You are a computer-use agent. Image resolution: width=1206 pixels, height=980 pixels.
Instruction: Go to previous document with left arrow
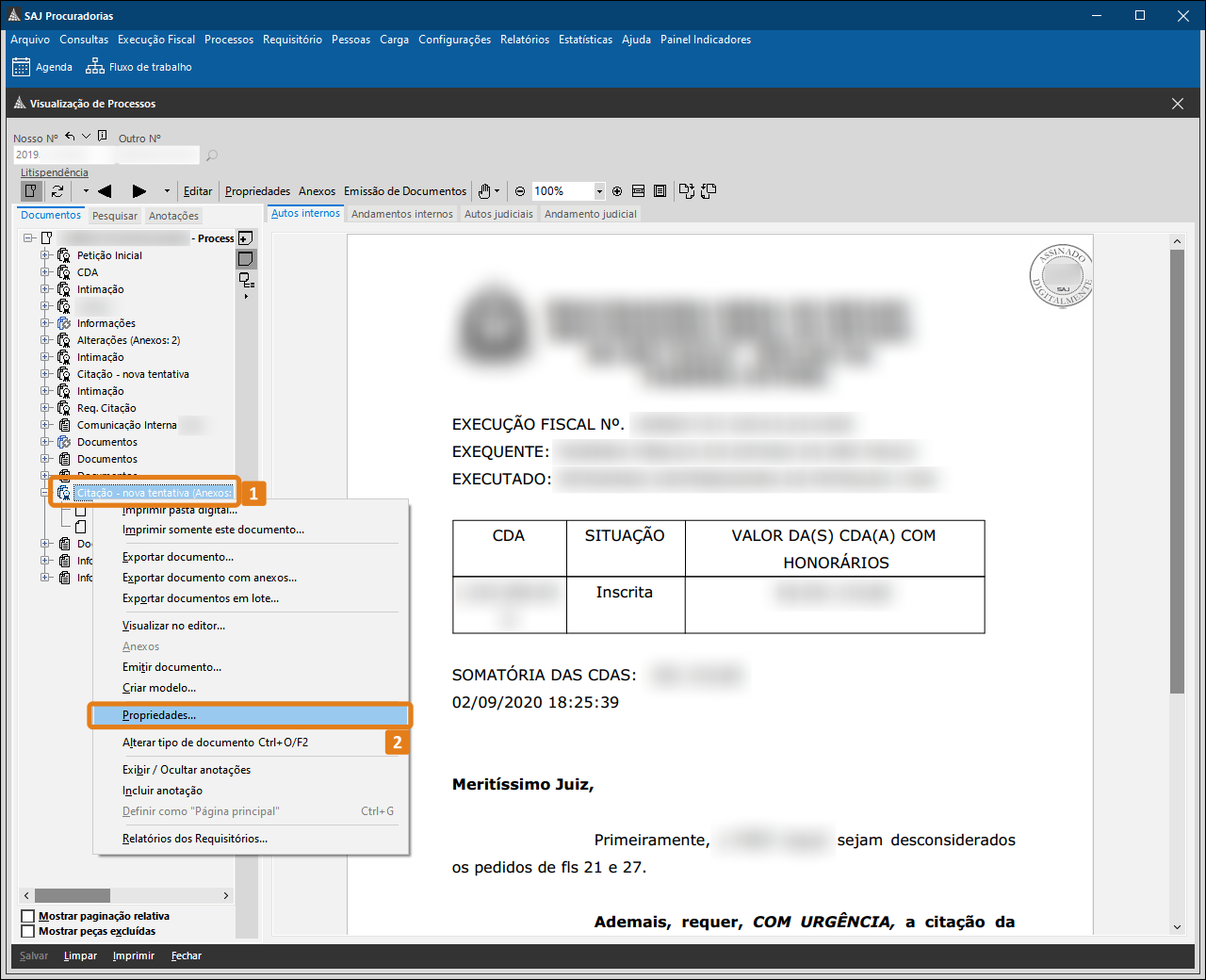[105, 191]
